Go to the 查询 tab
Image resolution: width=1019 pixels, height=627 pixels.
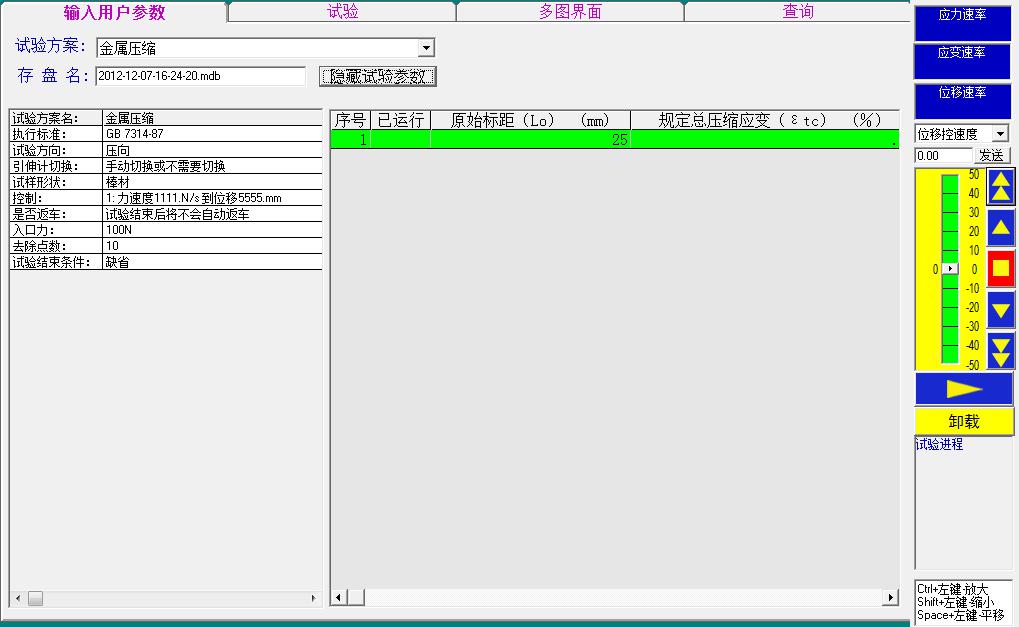coord(797,12)
